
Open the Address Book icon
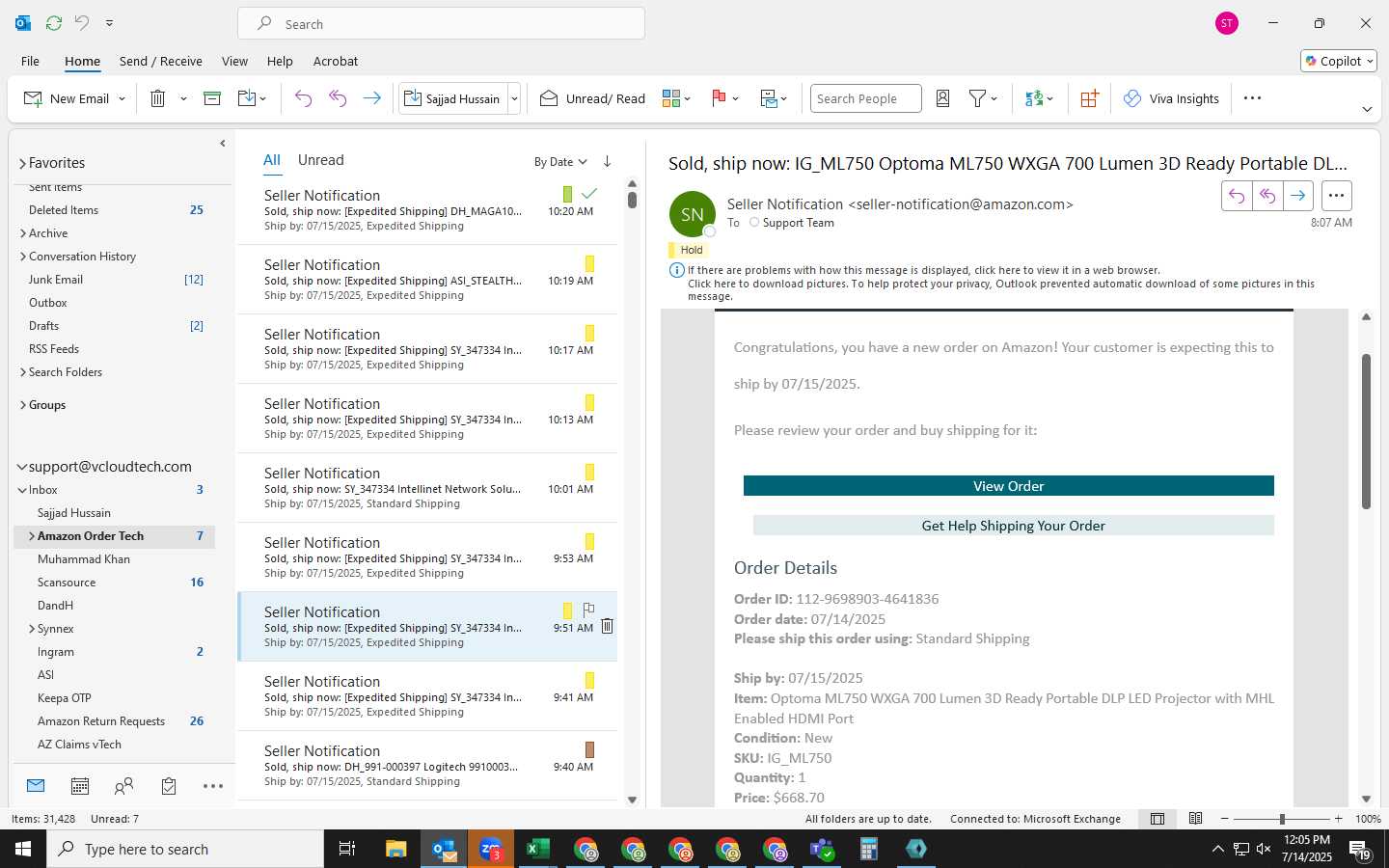(943, 98)
